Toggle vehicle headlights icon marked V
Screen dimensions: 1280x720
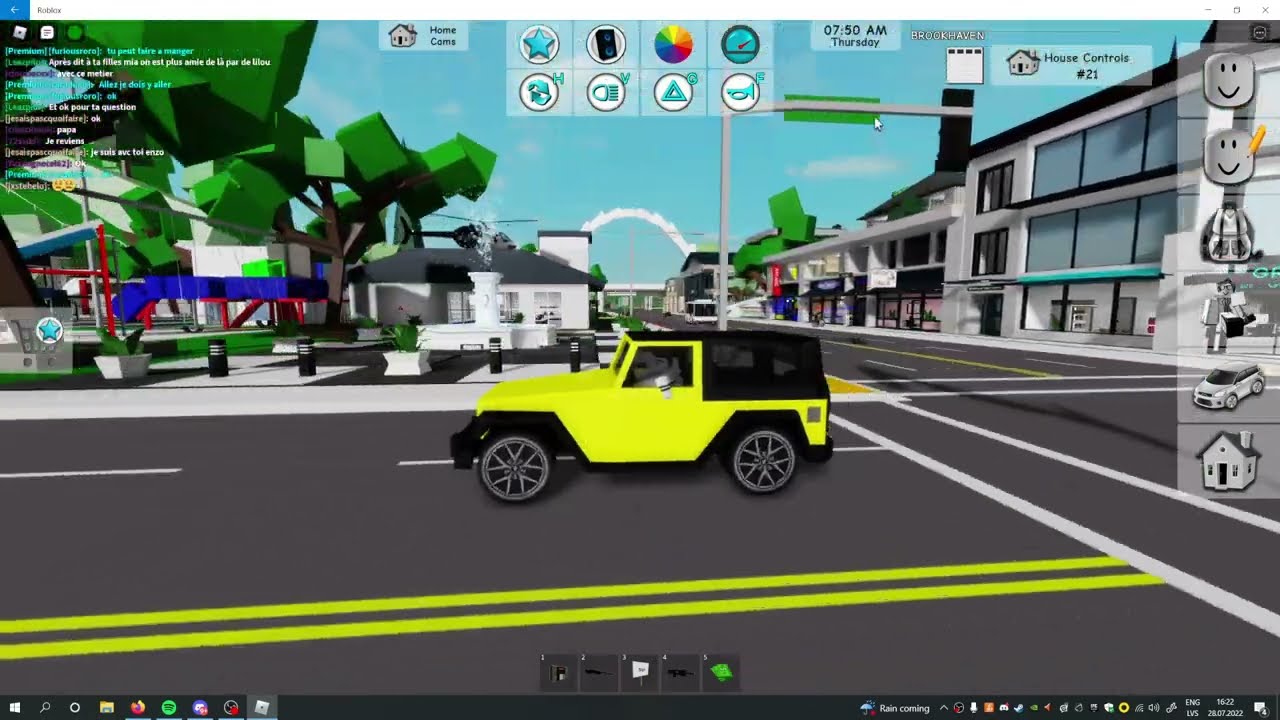point(605,93)
